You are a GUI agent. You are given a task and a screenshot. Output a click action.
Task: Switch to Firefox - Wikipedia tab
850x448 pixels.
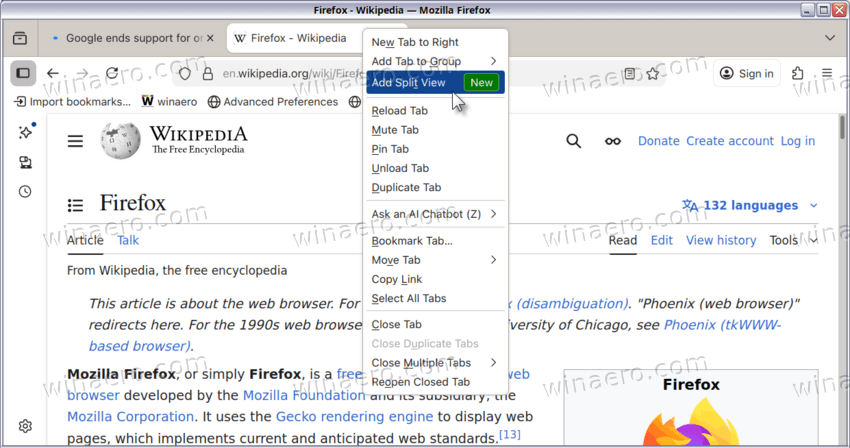tap(295, 39)
